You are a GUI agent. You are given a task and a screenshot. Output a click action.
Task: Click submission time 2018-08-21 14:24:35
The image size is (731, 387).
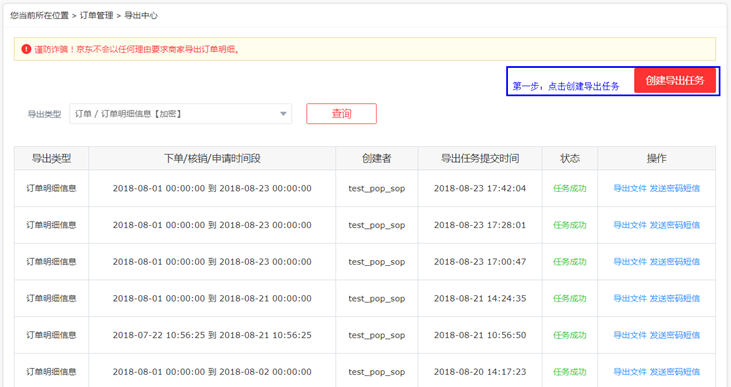[x=480, y=298]
